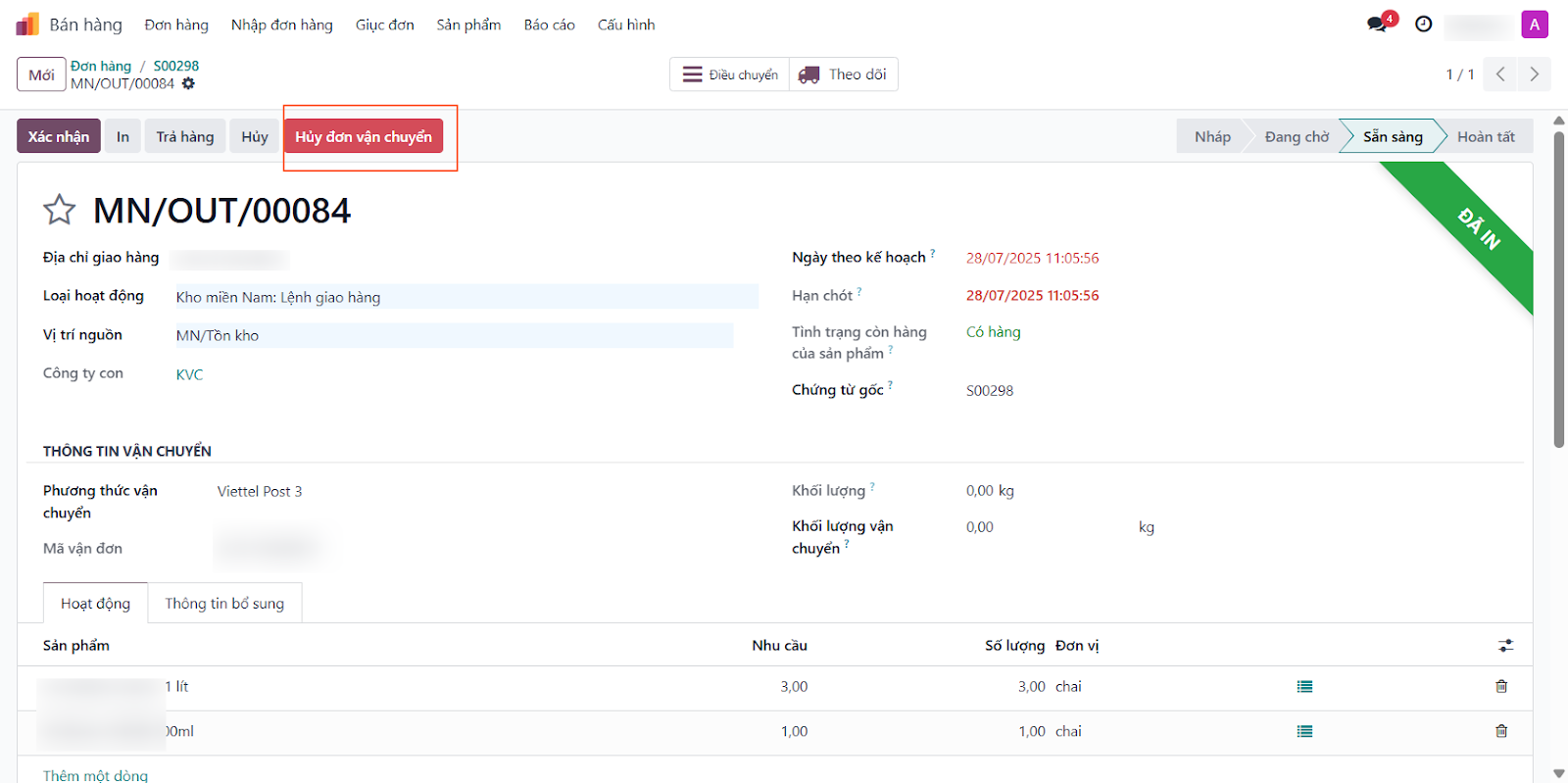This screenshot has height=783, width=1568.
Task: Open detailed operations list icon for first product
Action: point(1304,687)
